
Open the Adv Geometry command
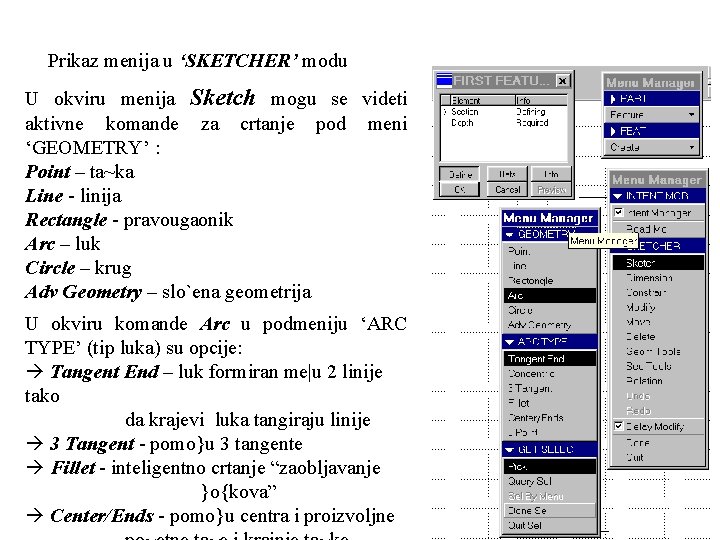tap(550, 325)
